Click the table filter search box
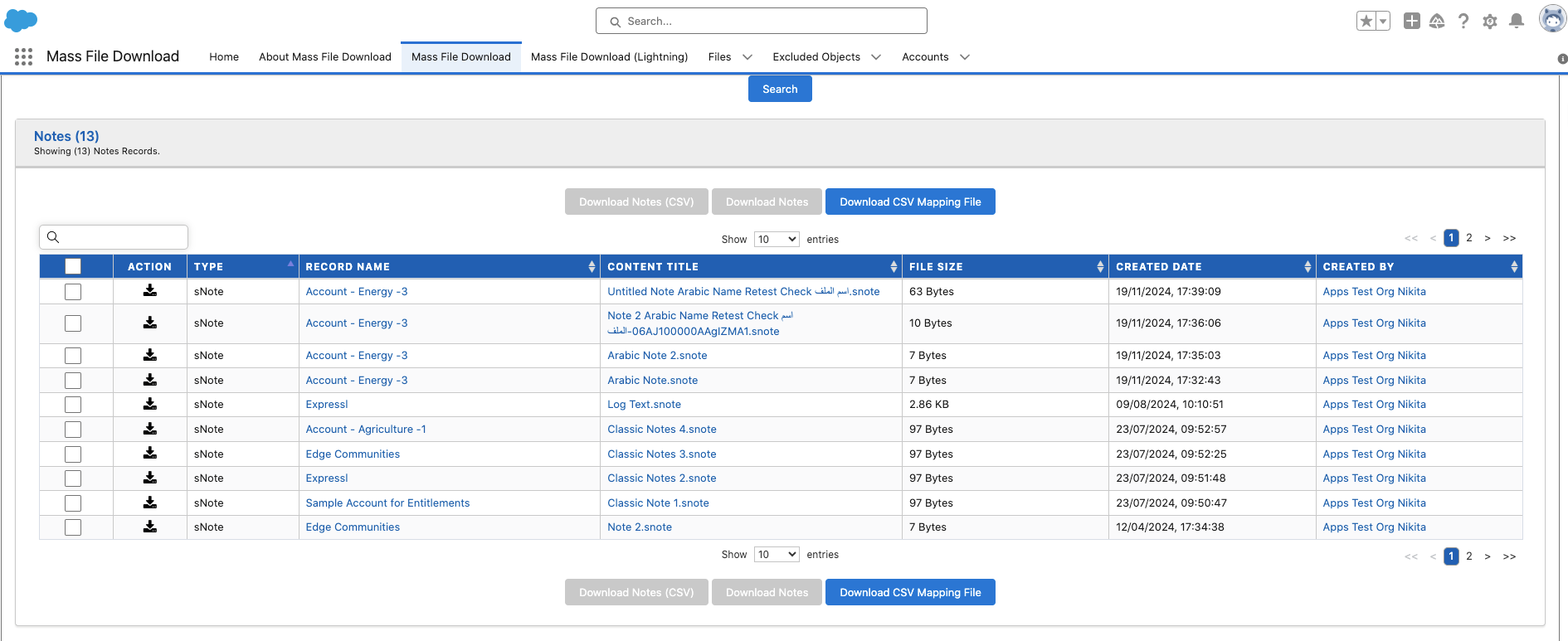Viewport: 1568px width, 641px height. 114,237
